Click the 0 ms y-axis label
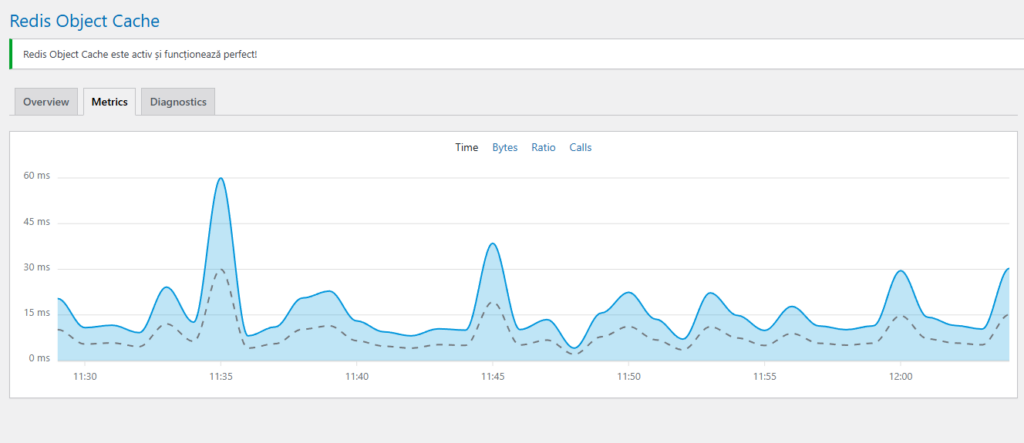The width and height of the screenshot is (1024, 443). point(39,358)
